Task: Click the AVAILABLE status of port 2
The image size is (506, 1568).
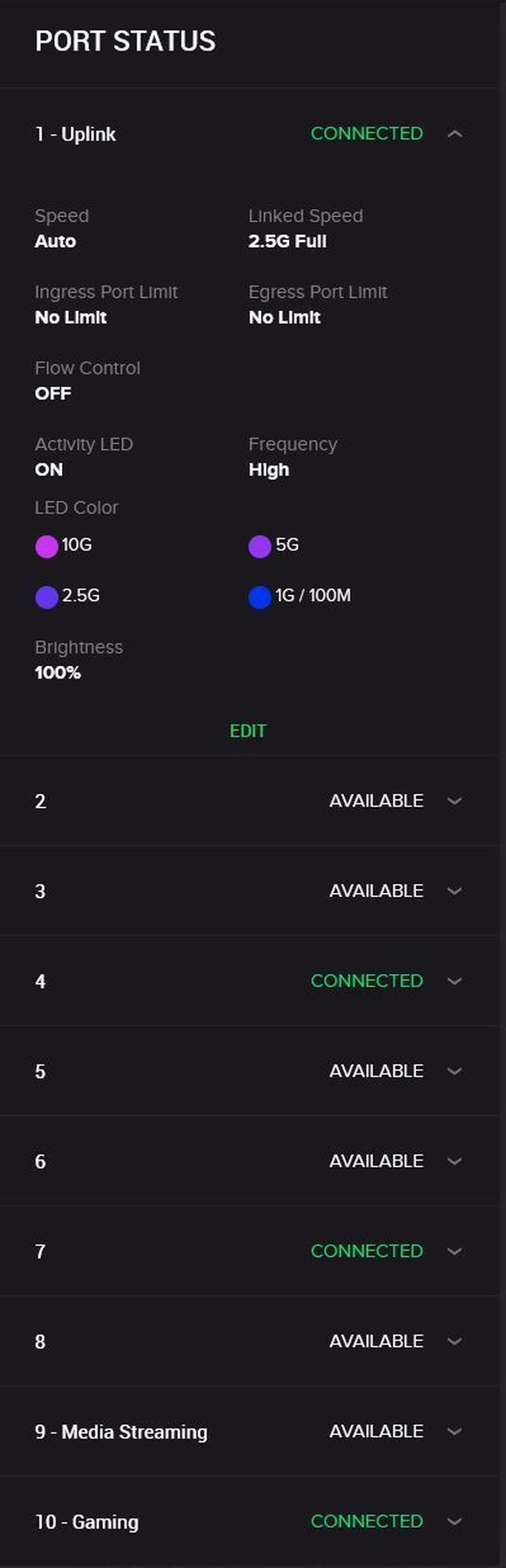Action: click(376, 801)
